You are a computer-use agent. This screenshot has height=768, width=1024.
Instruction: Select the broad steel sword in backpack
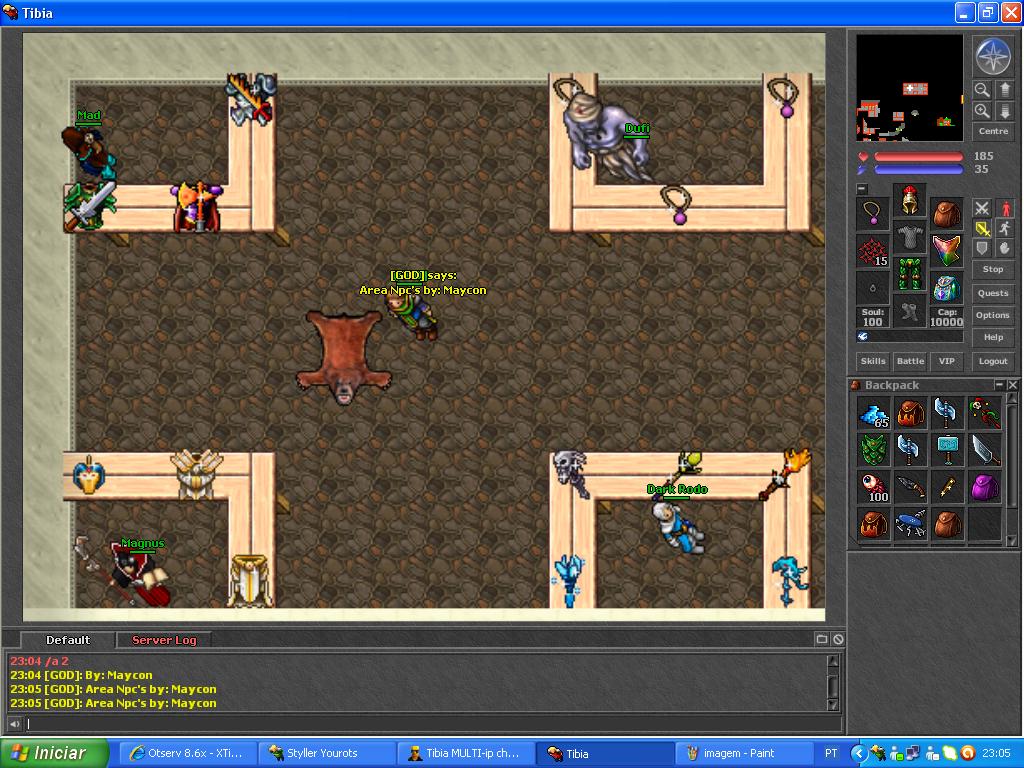tap(985, 451)
